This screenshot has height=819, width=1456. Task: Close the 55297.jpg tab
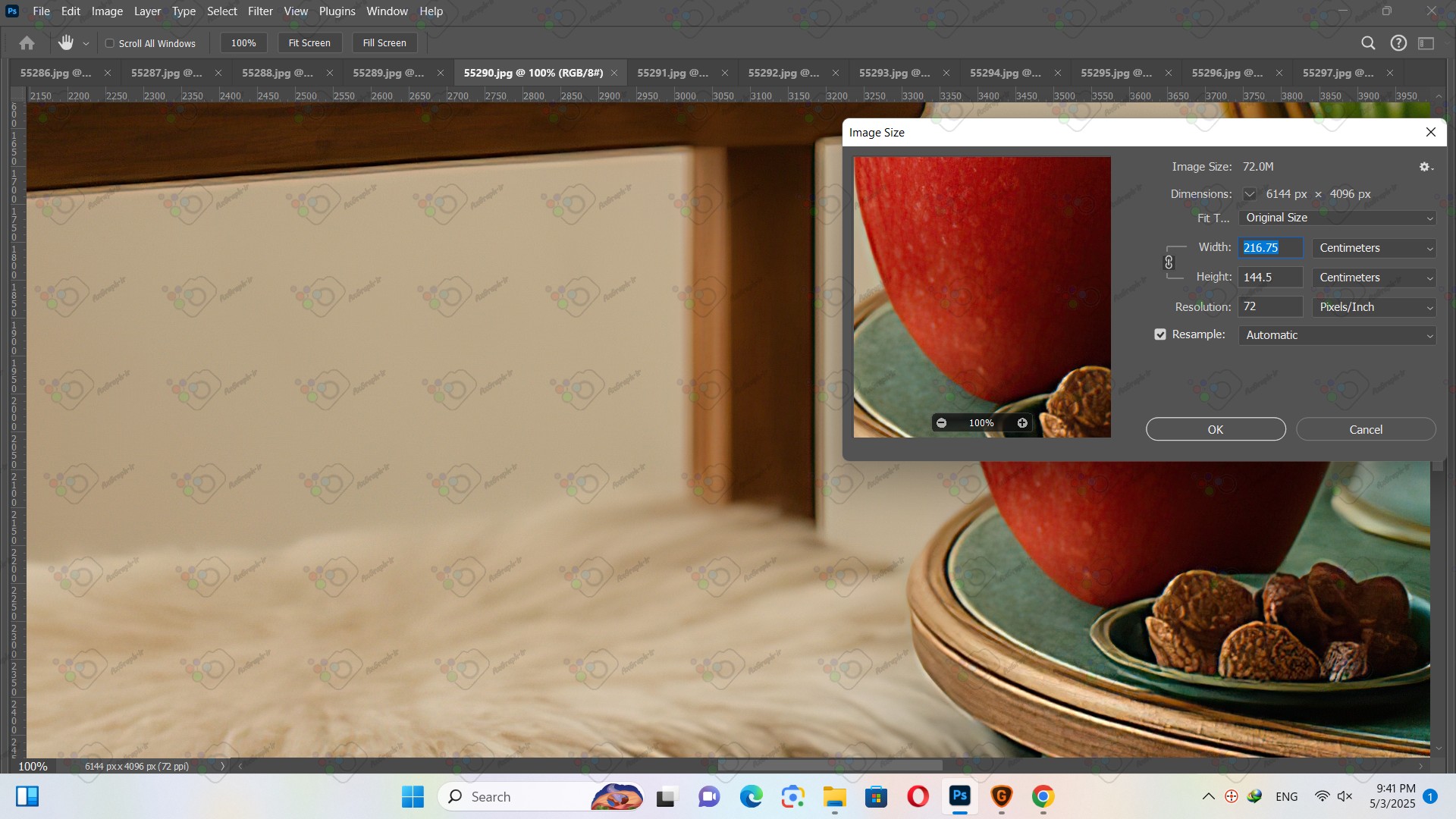pyautogui.click(x=1390, y=73)
